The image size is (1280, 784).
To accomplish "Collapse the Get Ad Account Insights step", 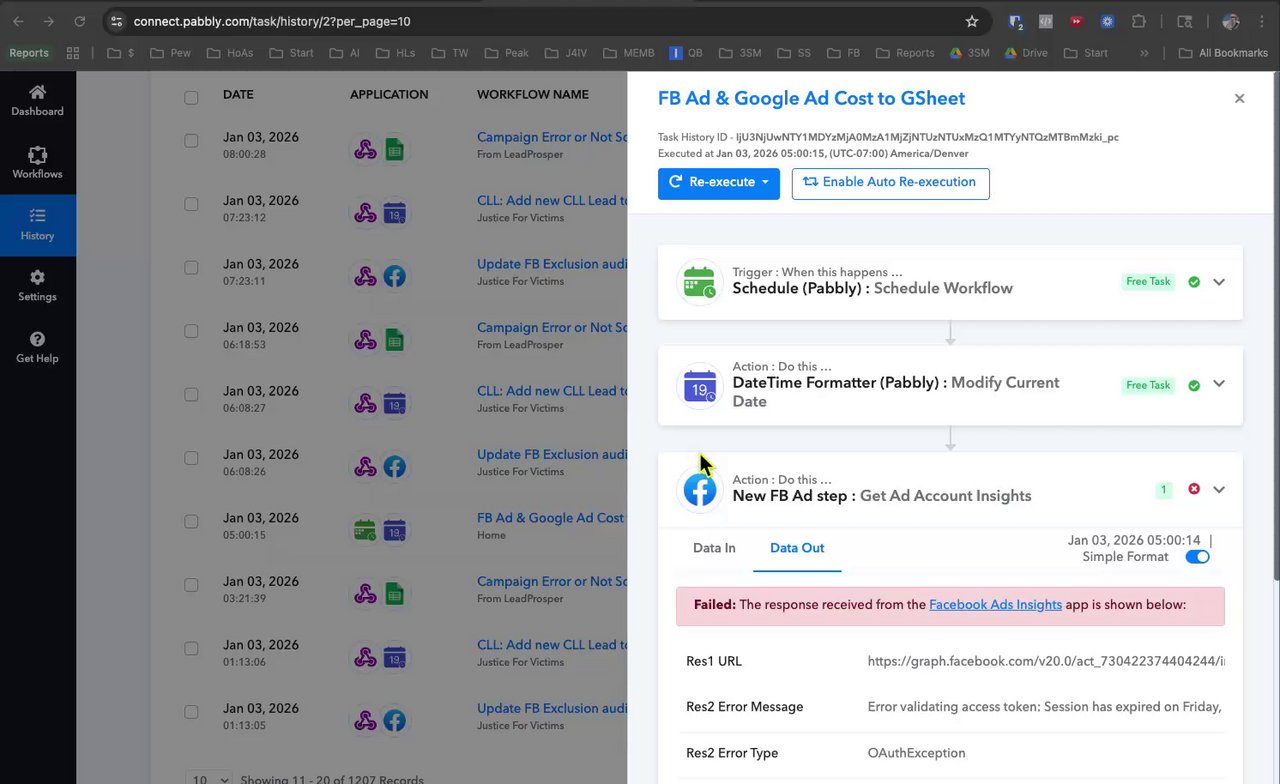I will coord(1219,490).
